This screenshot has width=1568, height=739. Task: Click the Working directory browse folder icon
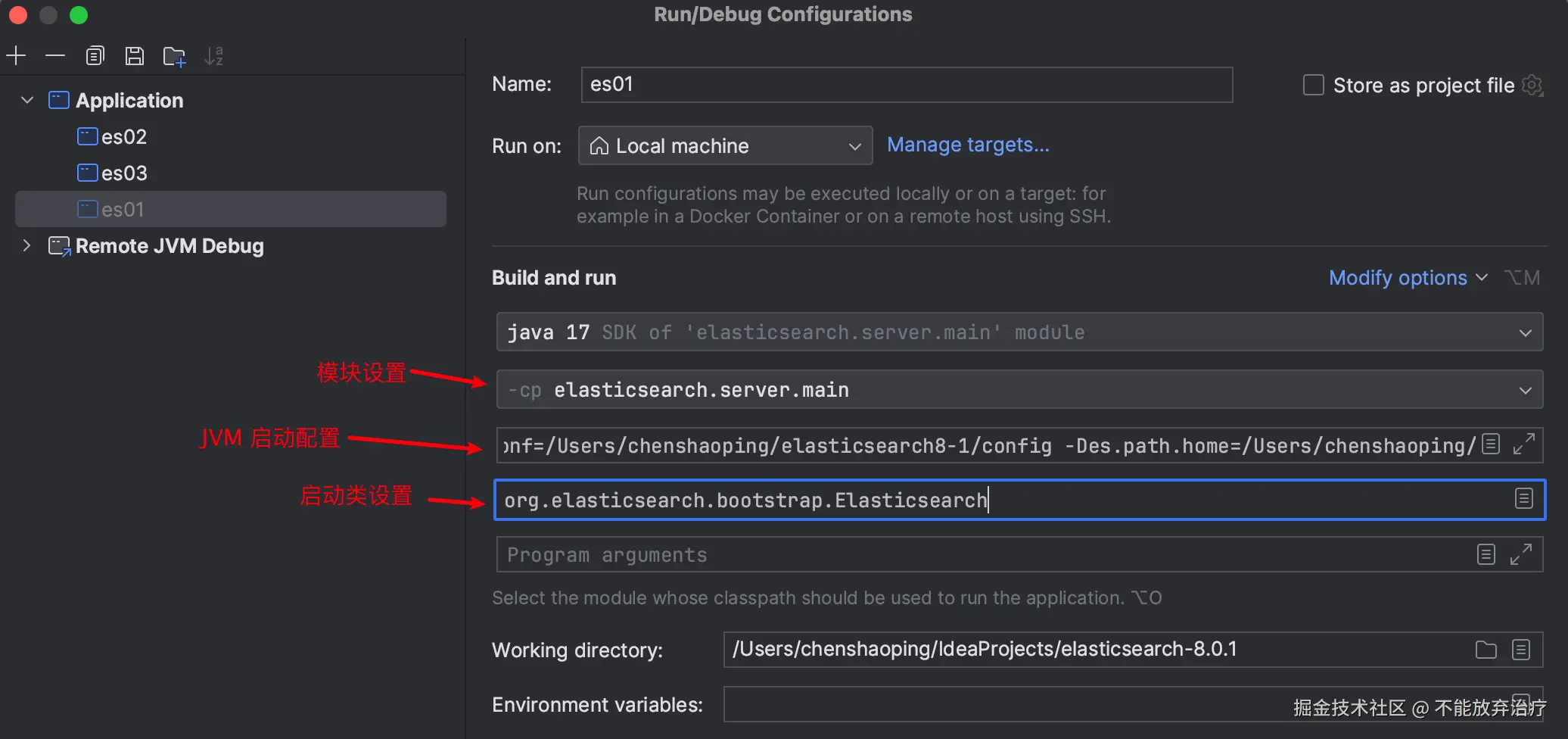click(x=1486, y=650)
